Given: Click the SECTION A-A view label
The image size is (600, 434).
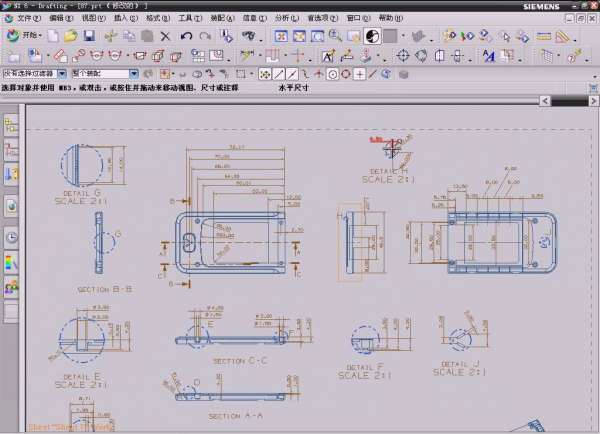Looking at the screenshot, I should [x=235, y=415].
